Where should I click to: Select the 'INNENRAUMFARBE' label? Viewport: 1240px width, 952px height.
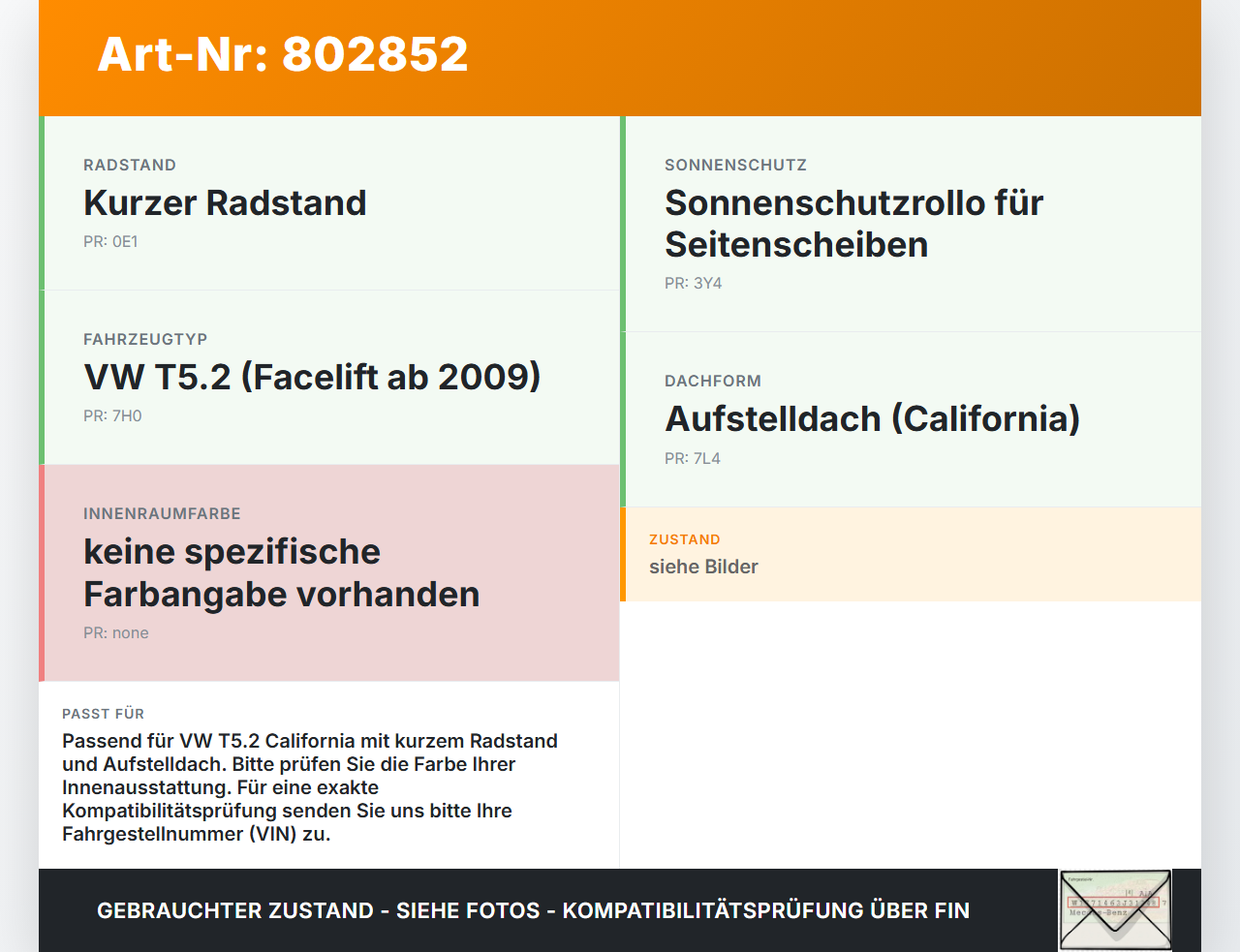162,513
